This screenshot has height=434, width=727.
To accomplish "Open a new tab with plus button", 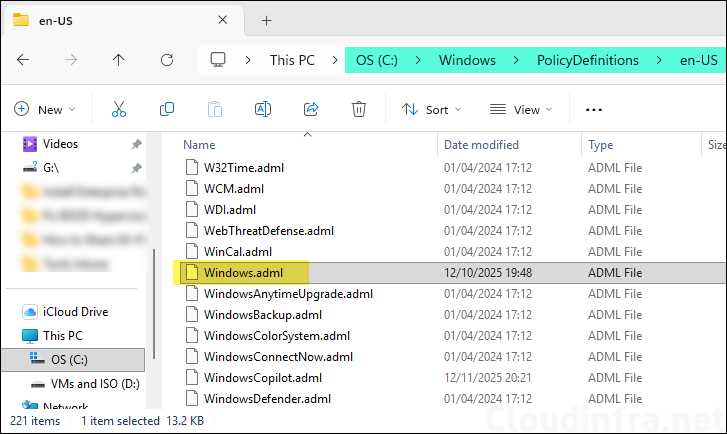I will coord(267,20).
